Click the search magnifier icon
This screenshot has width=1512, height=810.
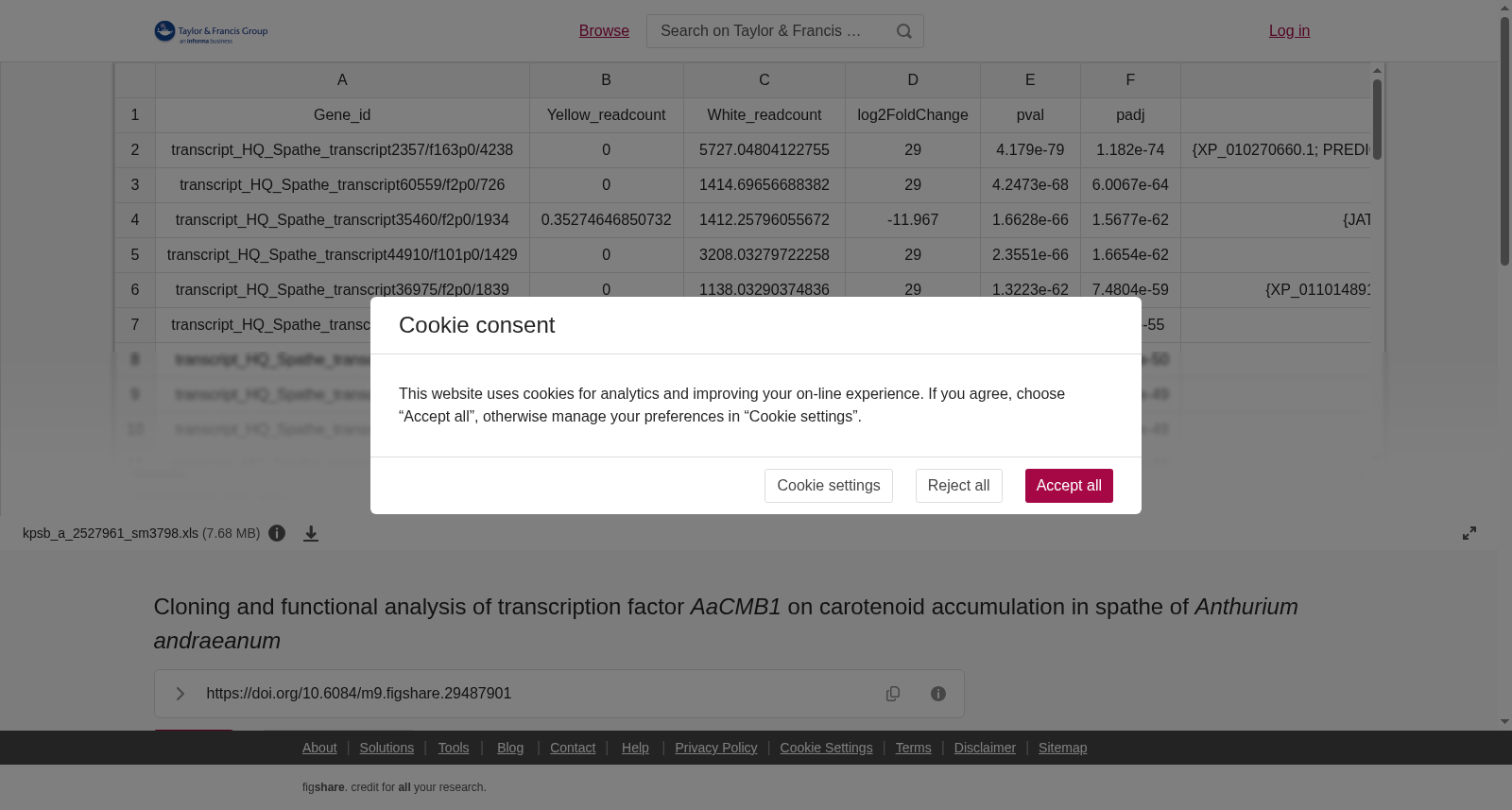(x=904, y=31)
